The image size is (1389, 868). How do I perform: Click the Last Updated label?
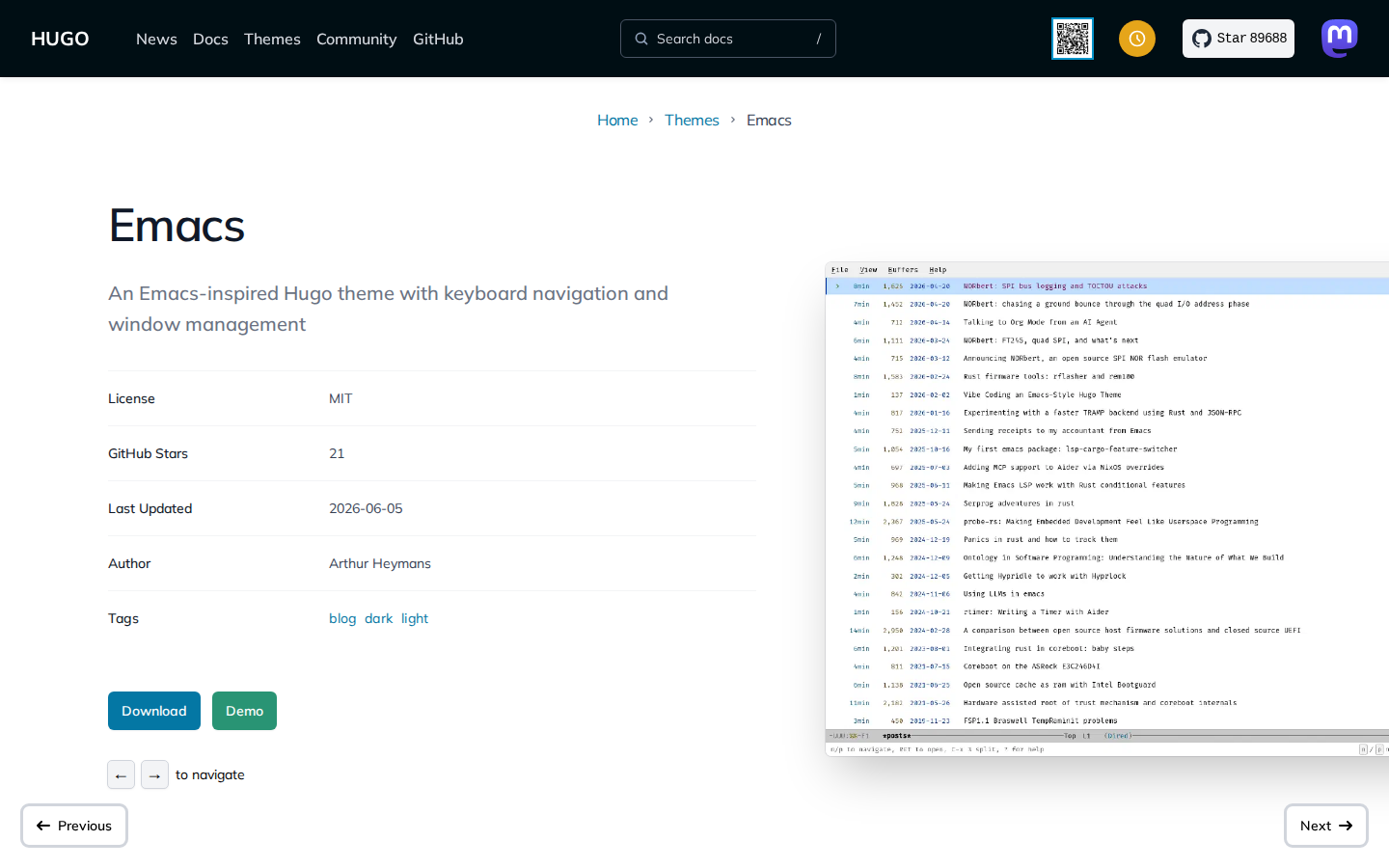[150, 508]
